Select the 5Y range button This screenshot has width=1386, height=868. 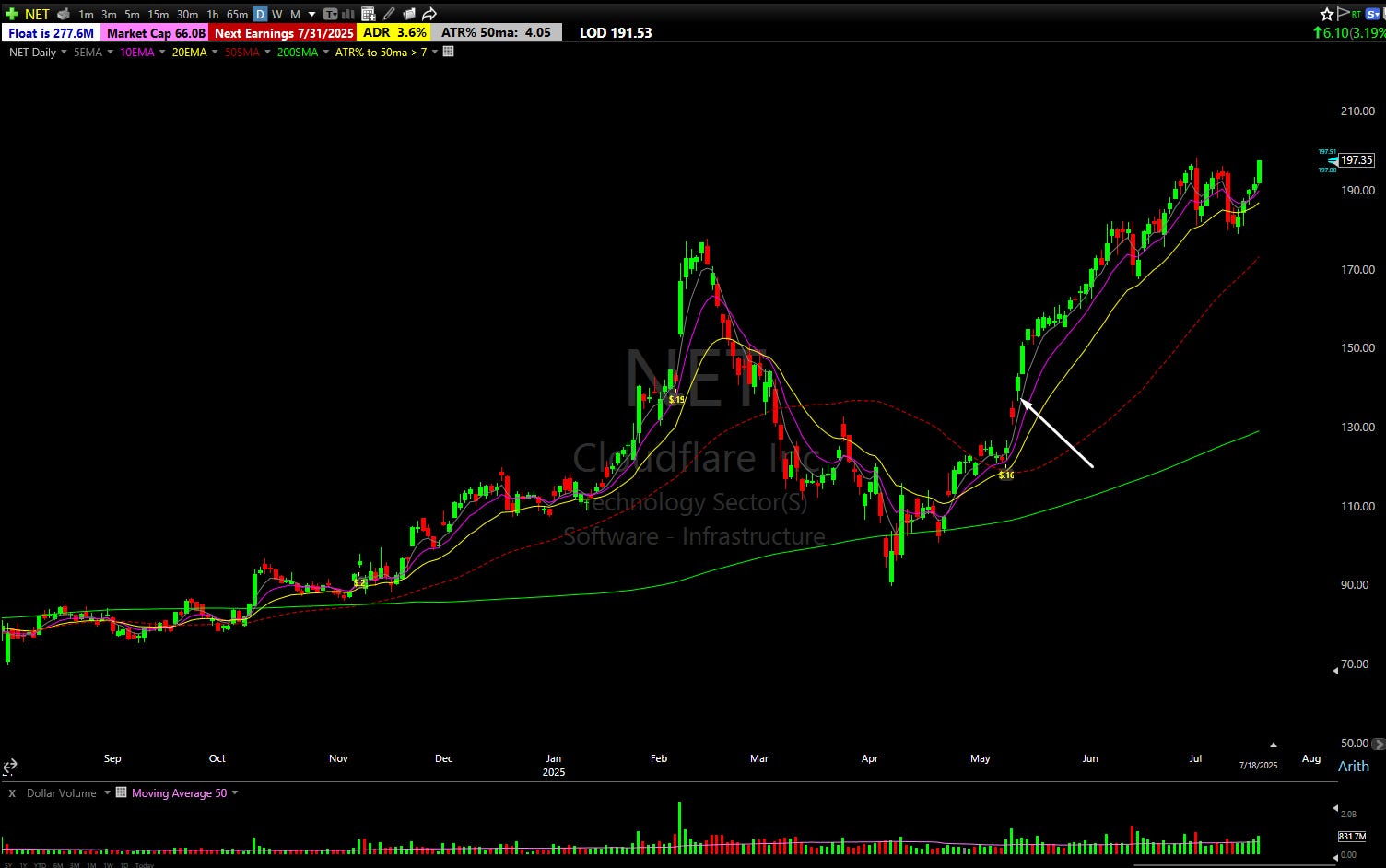point(7,864)
